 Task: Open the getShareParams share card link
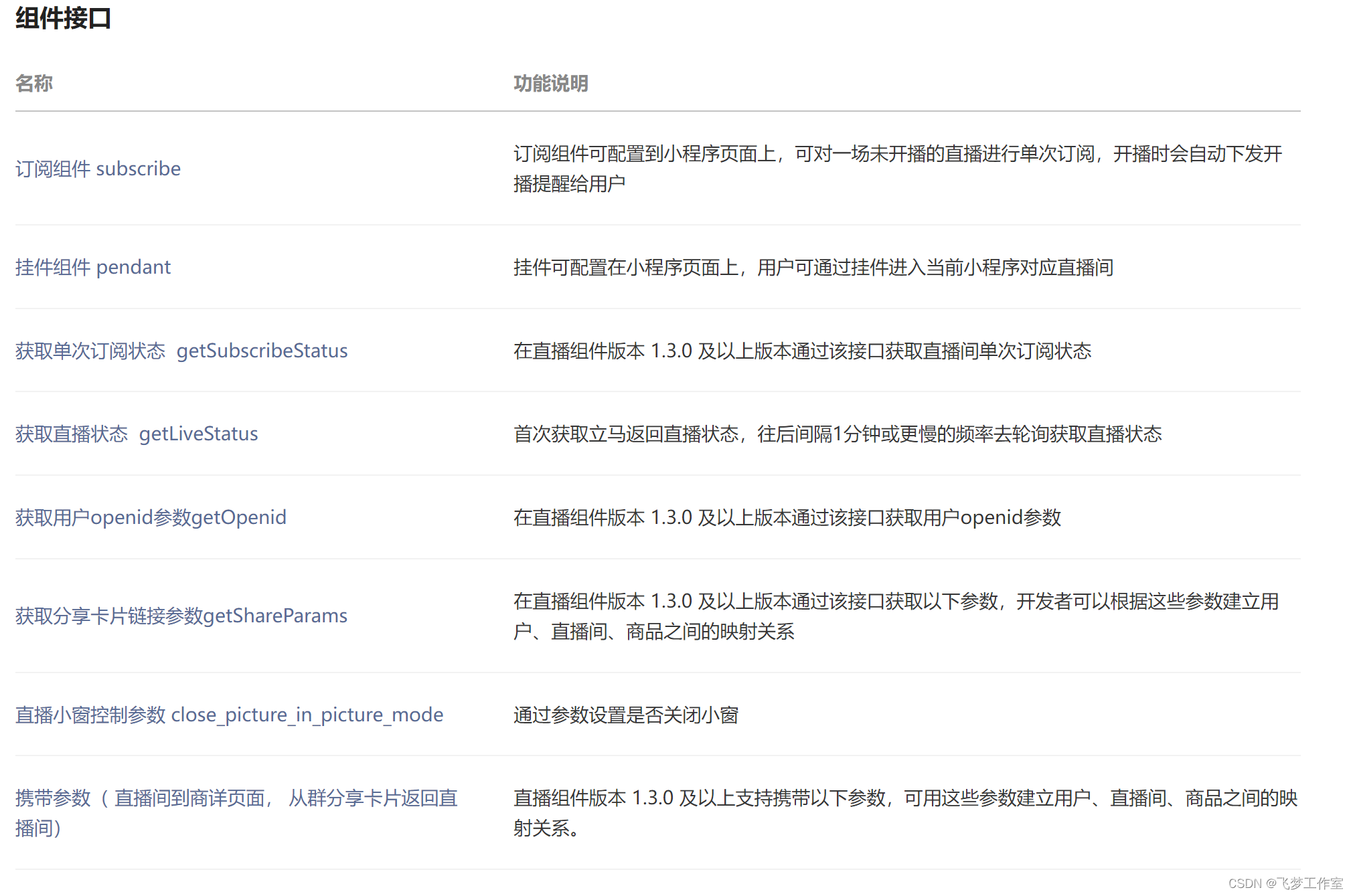tap(181, 616)
